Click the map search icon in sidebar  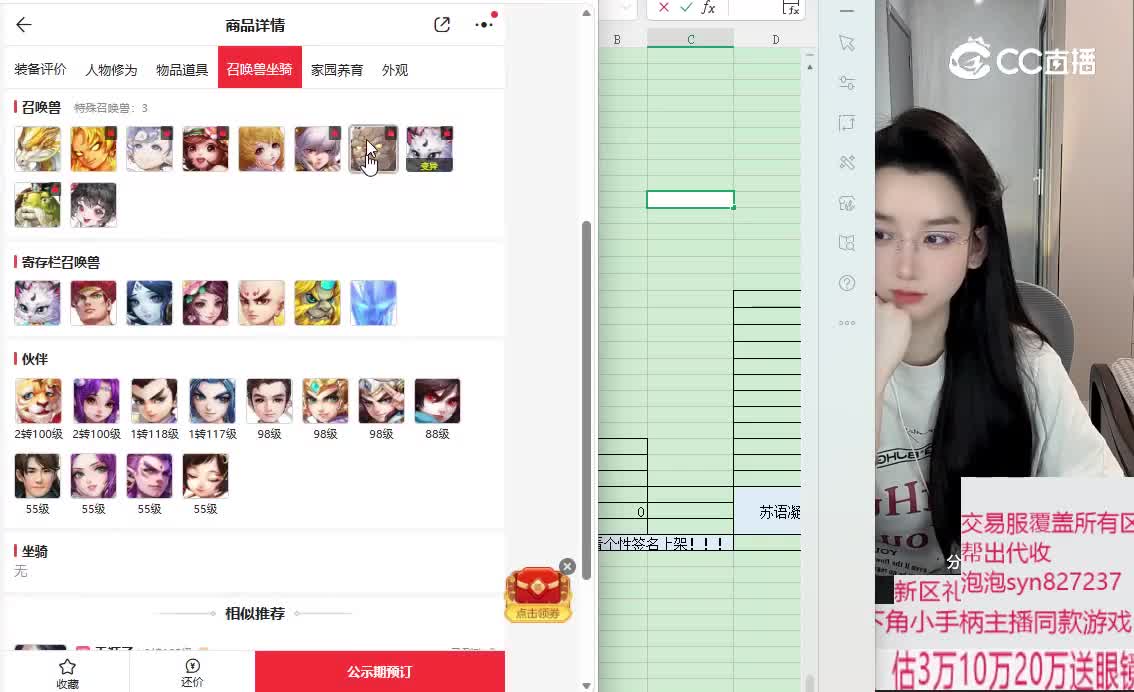tap(847, 242)
